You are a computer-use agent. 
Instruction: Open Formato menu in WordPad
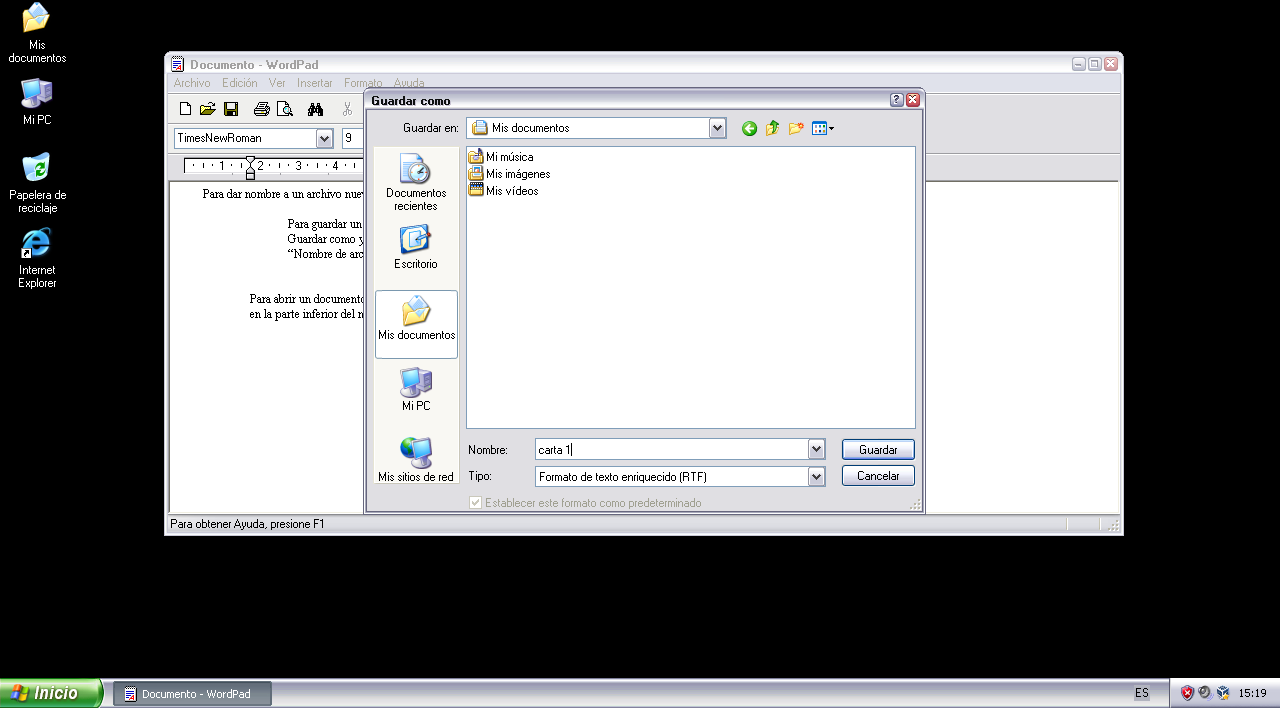point(363,83)
